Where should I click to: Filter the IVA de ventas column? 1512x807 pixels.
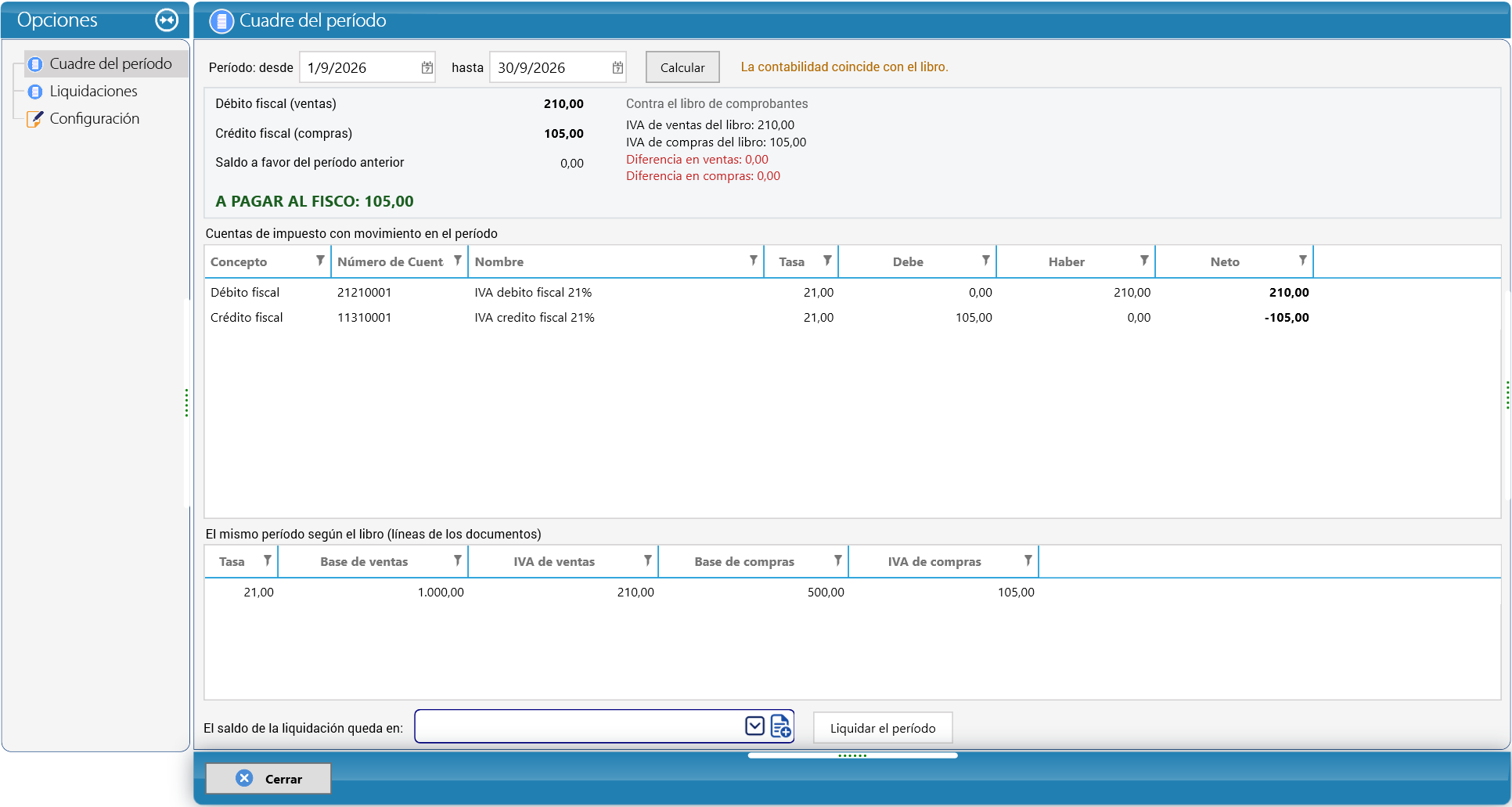[x=647, y=560]
